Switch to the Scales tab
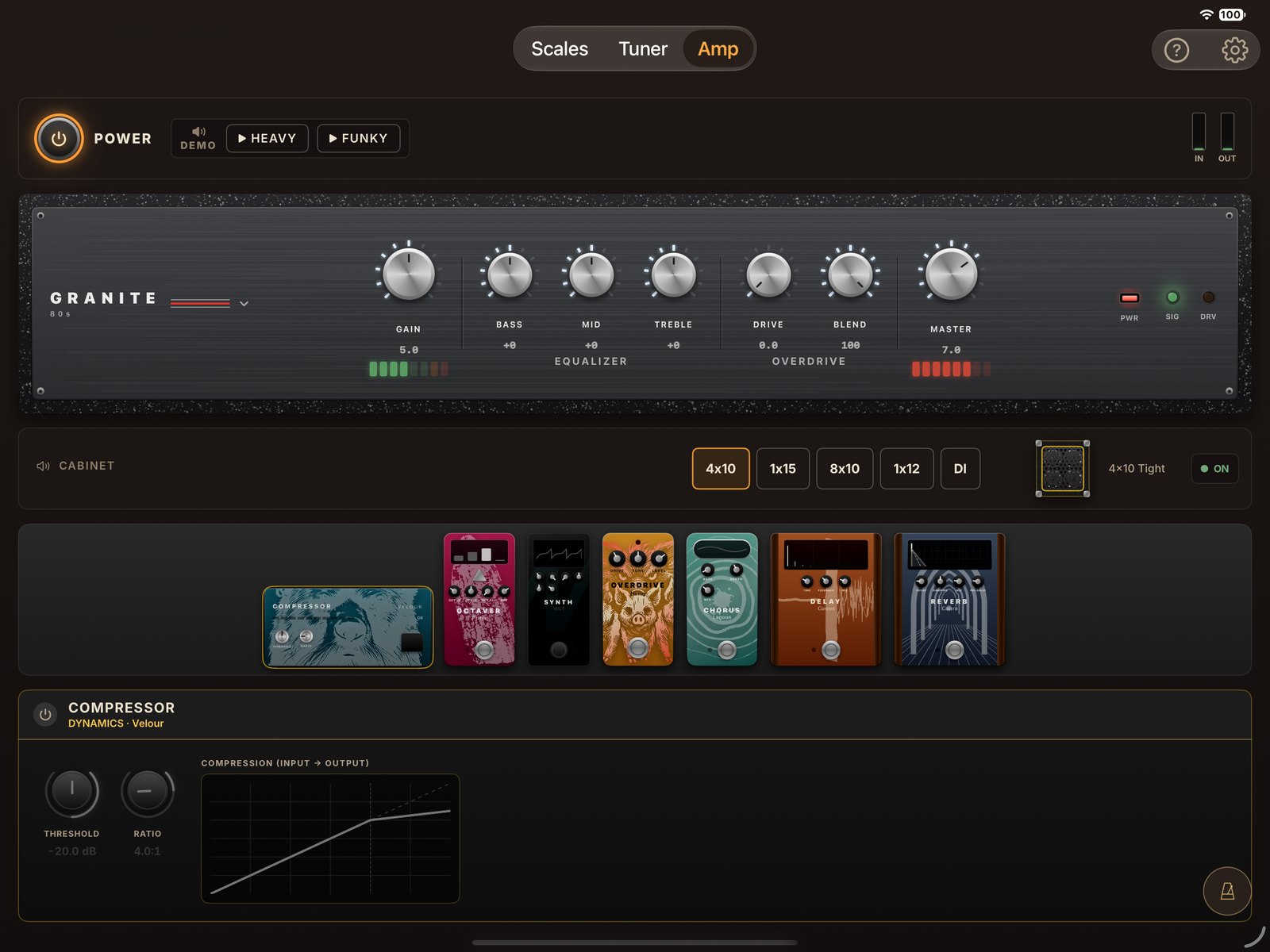This screenshot has width=1270, height=952. 560,49
